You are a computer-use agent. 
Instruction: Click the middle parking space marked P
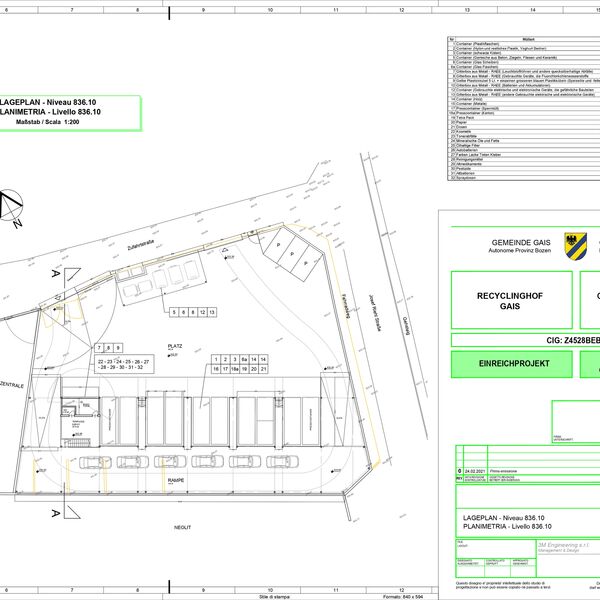[x=293, y=254]
